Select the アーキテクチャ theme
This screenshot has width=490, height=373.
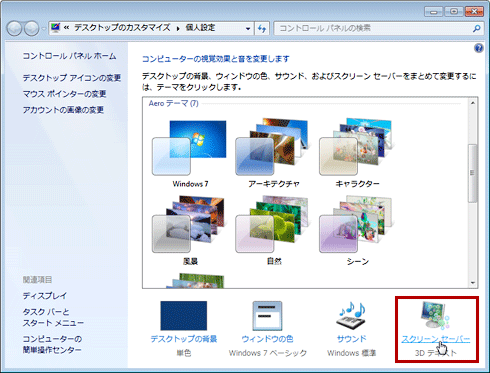point(273,153)
